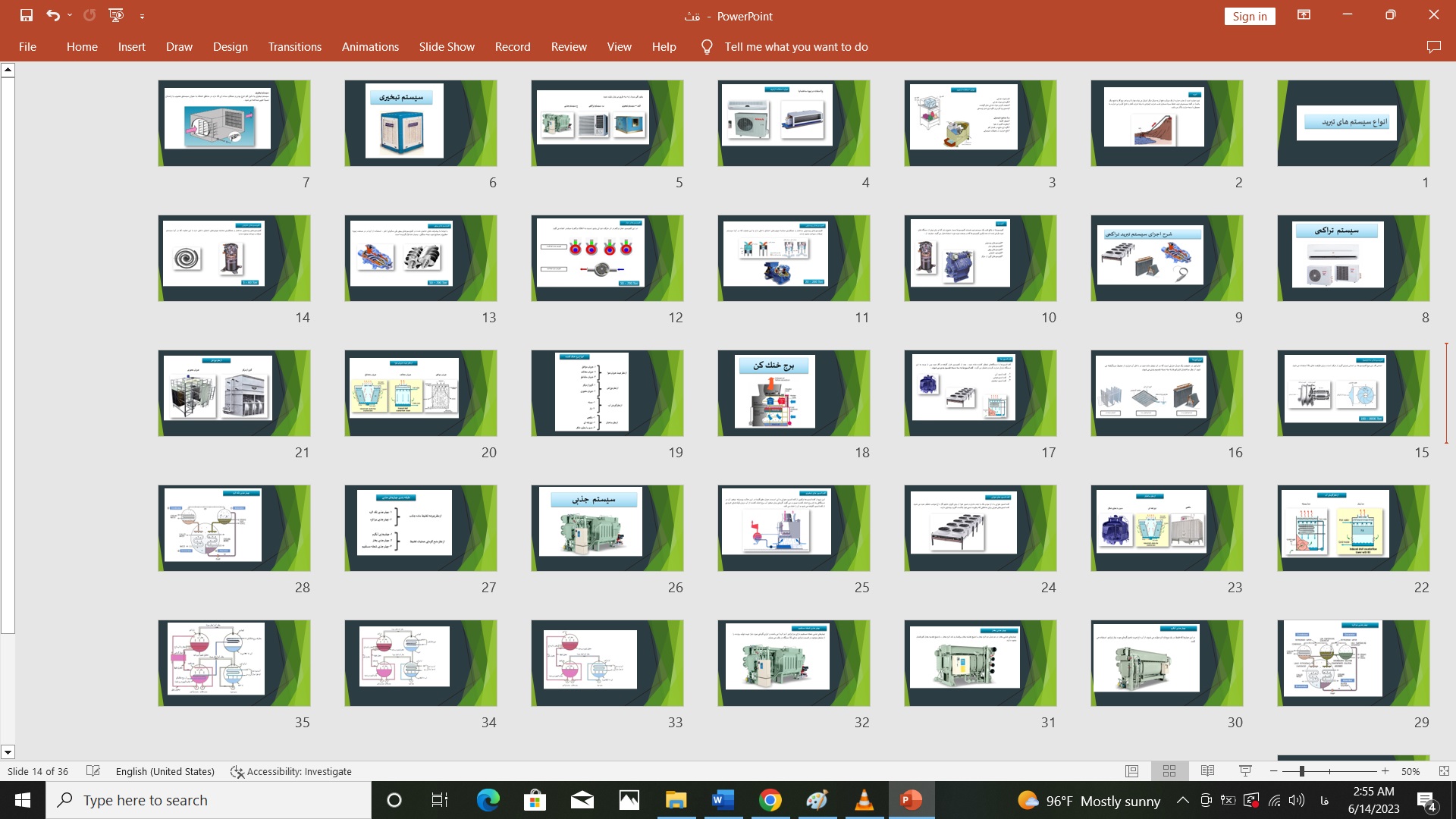This screenshot has width=1456, height=819.
Task: Save the presentation with the Save icon
Action: tap(27, 15)
